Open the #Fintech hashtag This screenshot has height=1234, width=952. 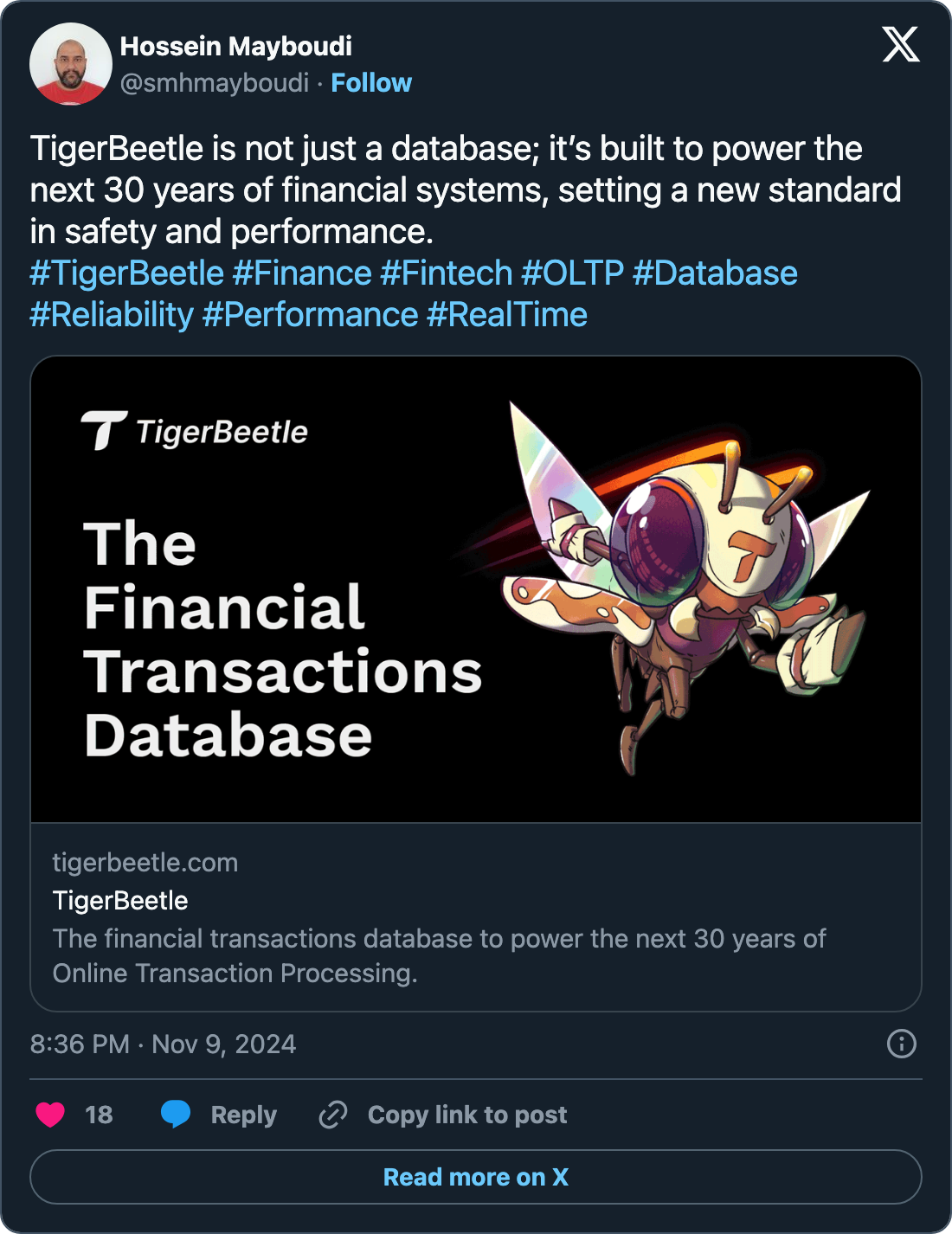447,273
